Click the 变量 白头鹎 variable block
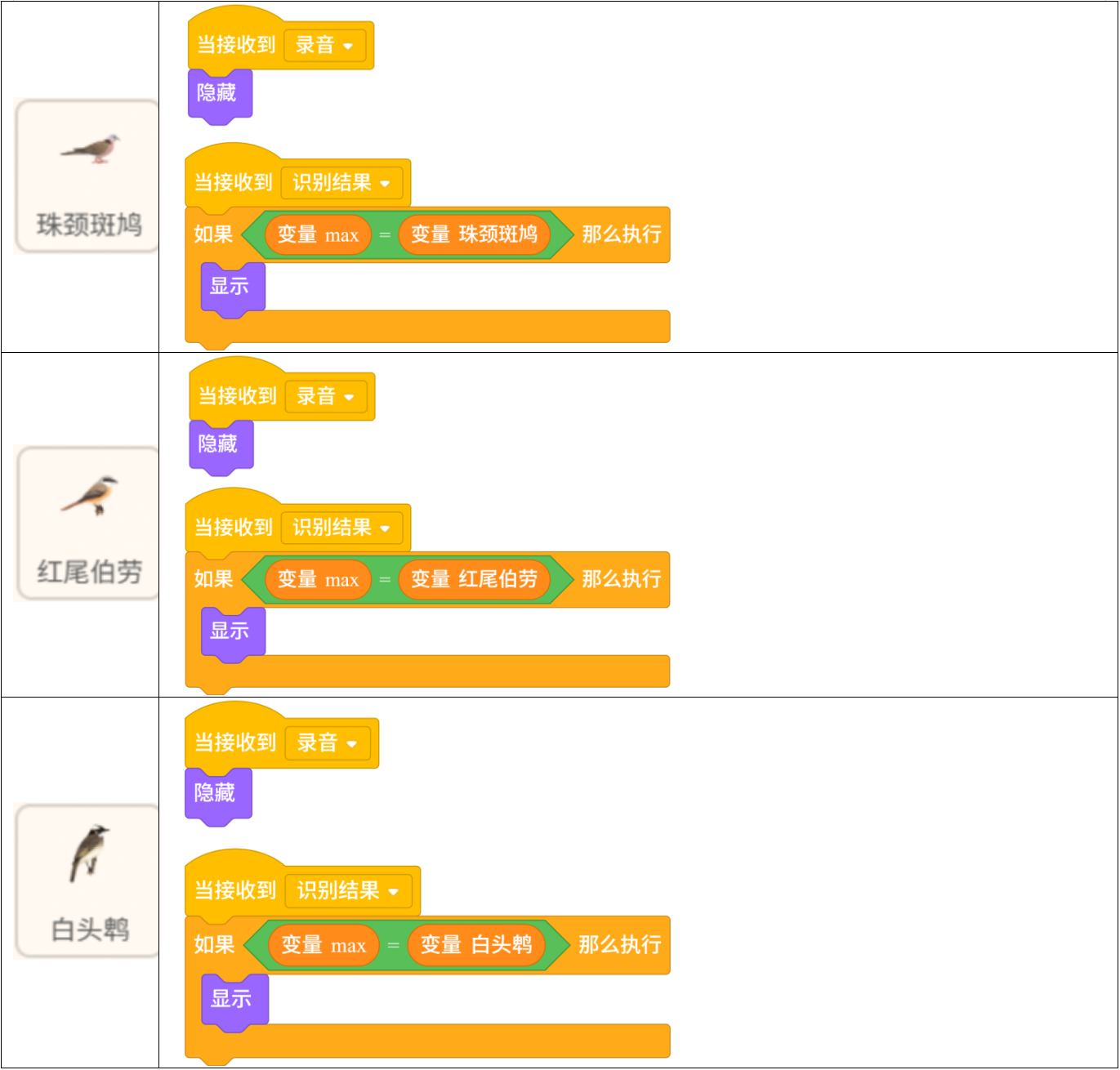This screenshot has width=1120, height=1070. pyautogui.click(x=476, y=945)
